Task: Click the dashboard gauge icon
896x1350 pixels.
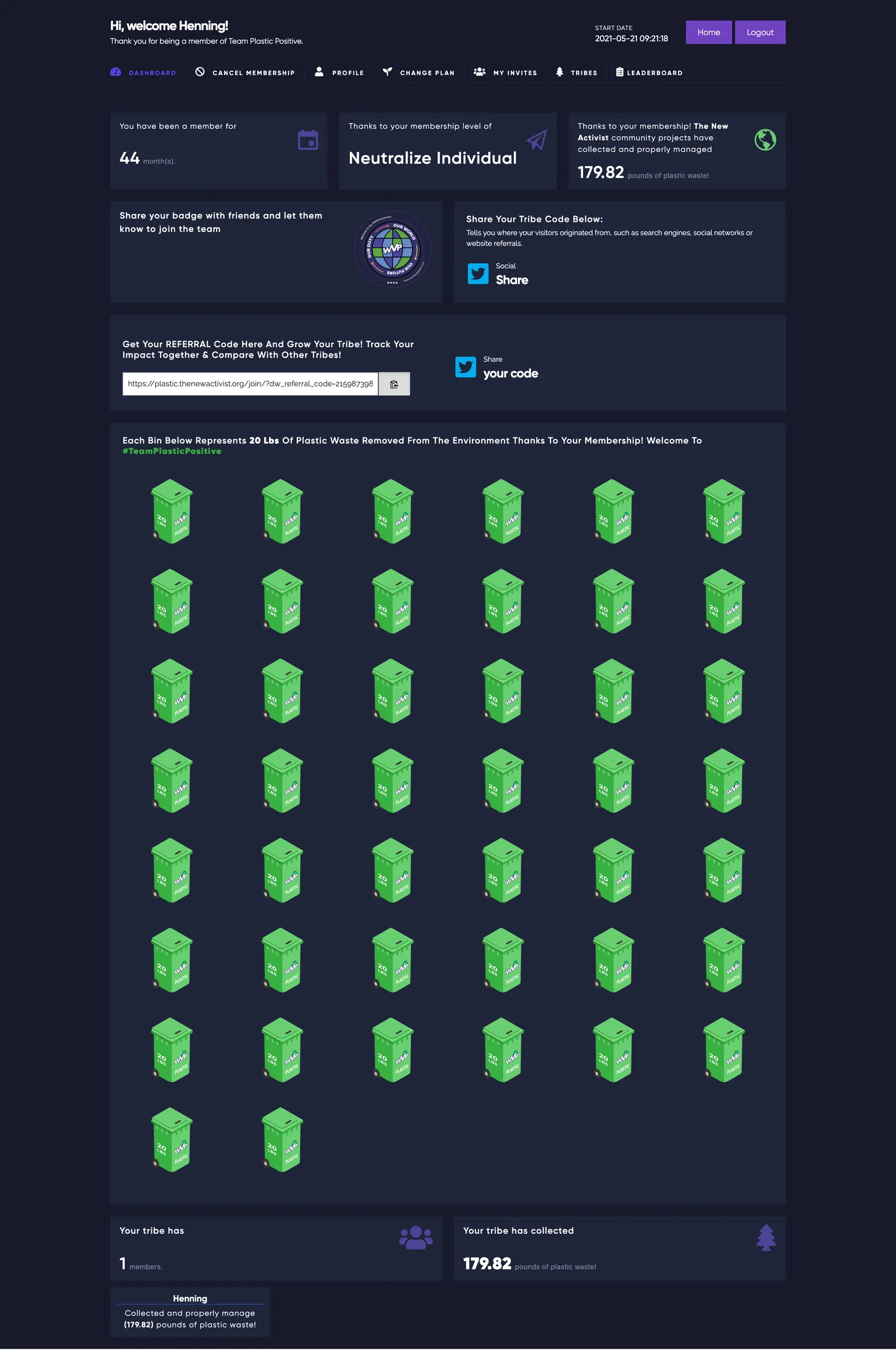Action: tap(115, 72)
